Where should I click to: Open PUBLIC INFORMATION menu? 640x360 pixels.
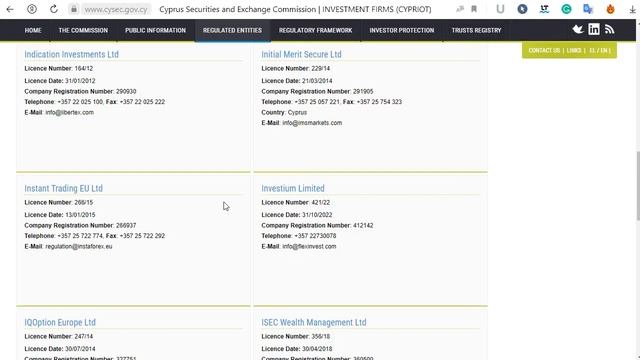click(156, 30)
